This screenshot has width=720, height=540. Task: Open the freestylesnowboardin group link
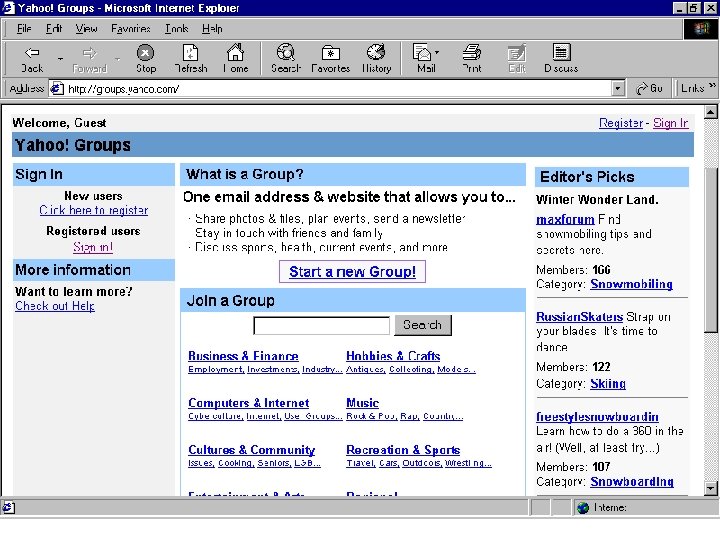(597, 416)
